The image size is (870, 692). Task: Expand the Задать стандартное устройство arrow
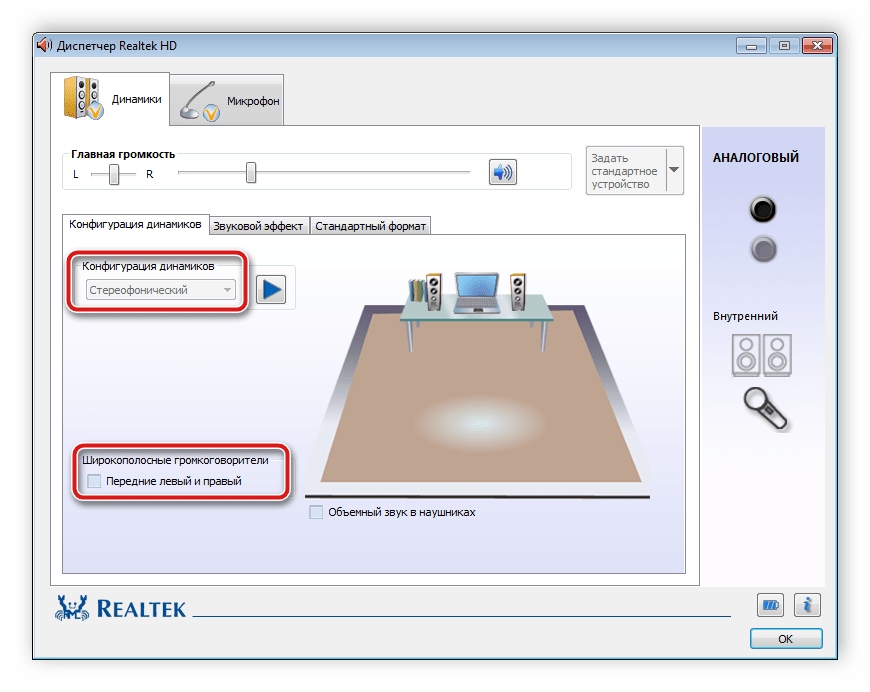coord(674,171)
